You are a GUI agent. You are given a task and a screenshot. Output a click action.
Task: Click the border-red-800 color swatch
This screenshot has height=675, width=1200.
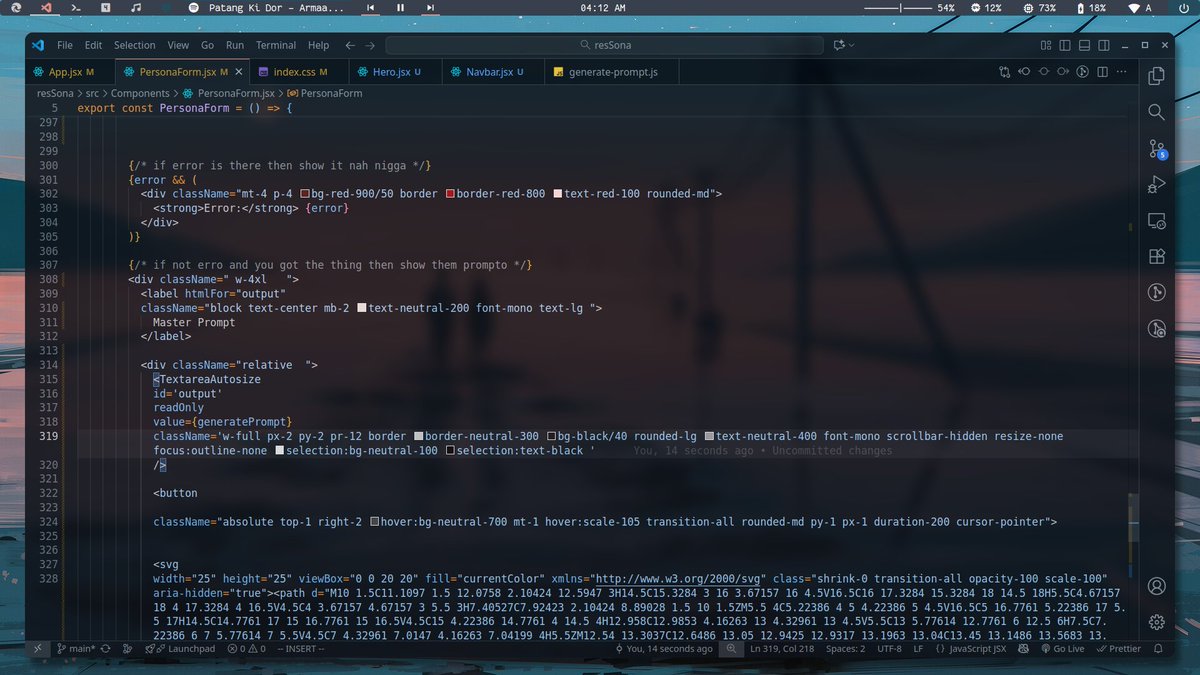(450, 193)
